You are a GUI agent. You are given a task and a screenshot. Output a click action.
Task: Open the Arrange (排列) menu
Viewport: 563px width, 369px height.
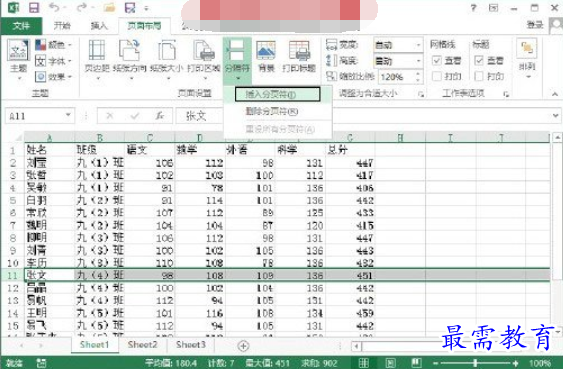coord(527,59)
